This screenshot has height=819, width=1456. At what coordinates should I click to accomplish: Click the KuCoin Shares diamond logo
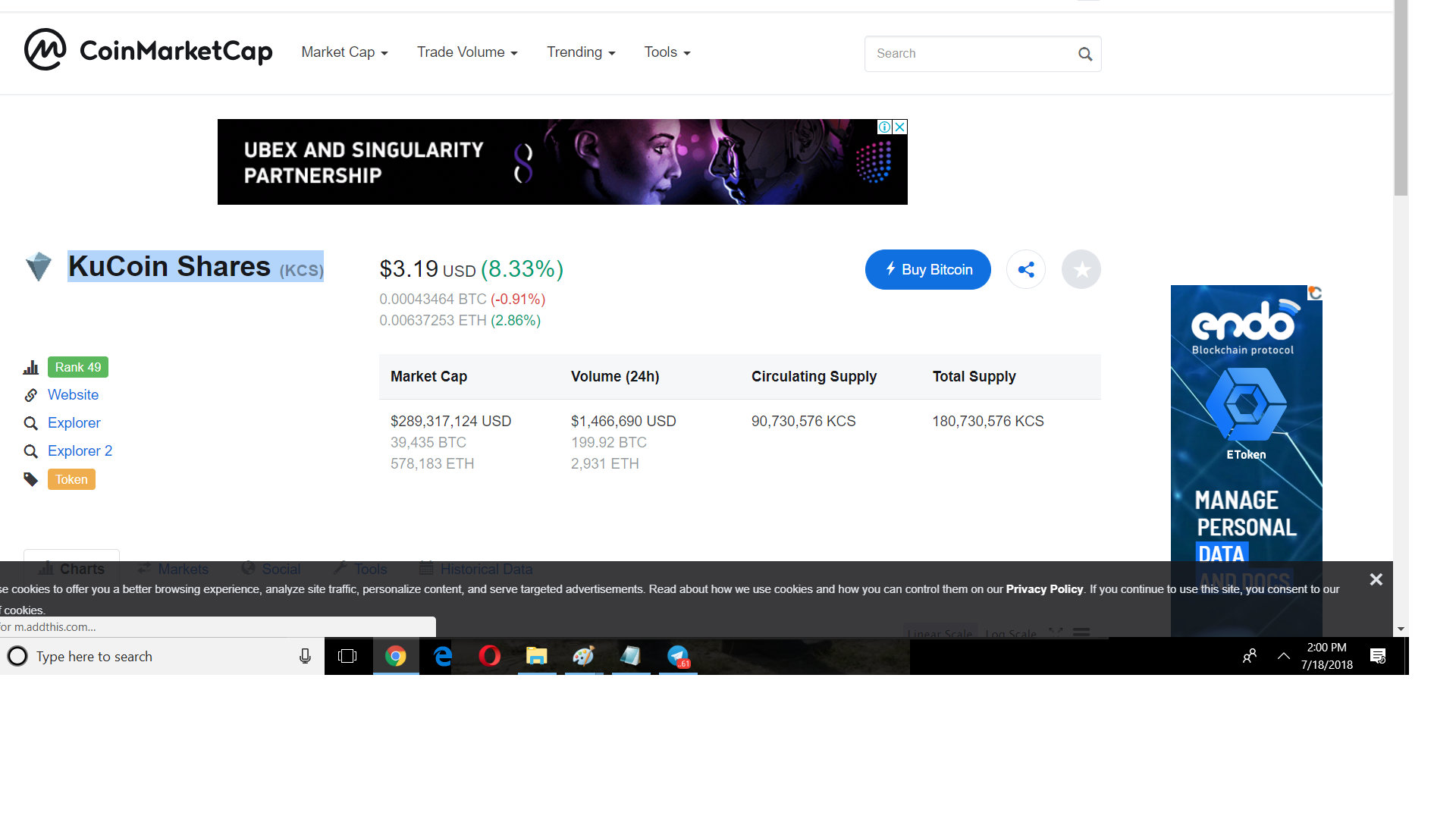pos(38,266)
